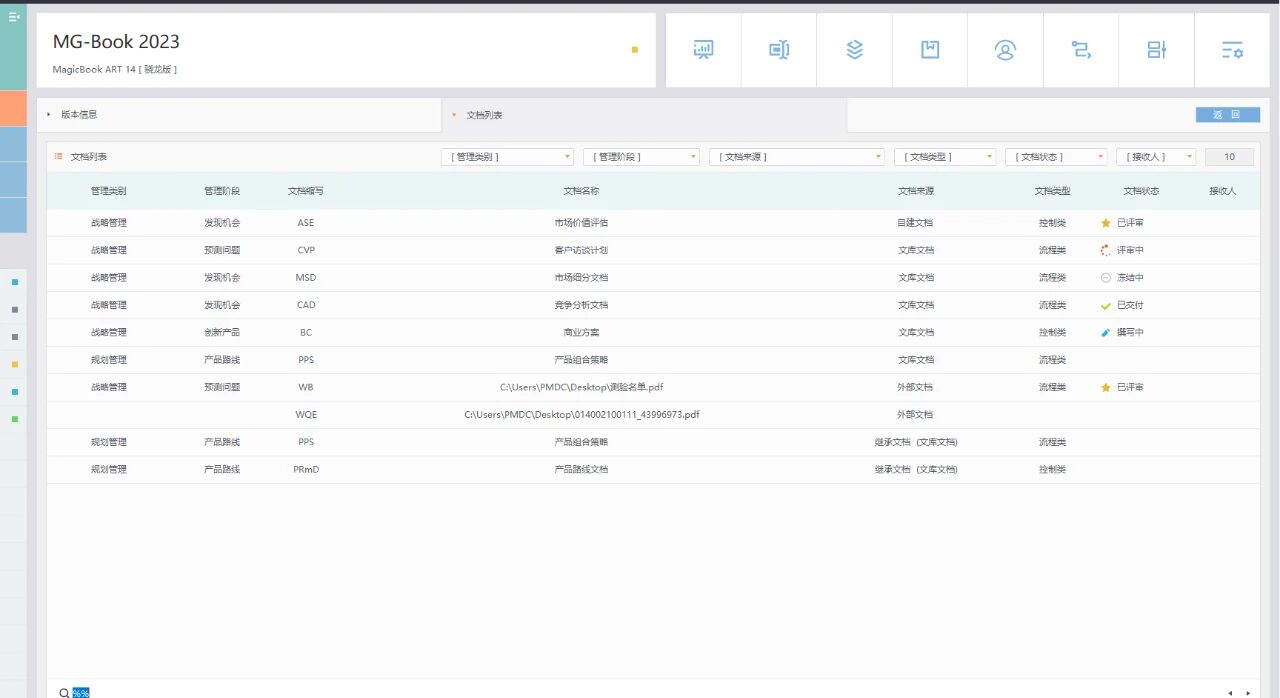Click the text rename field icon

(779, 50)
